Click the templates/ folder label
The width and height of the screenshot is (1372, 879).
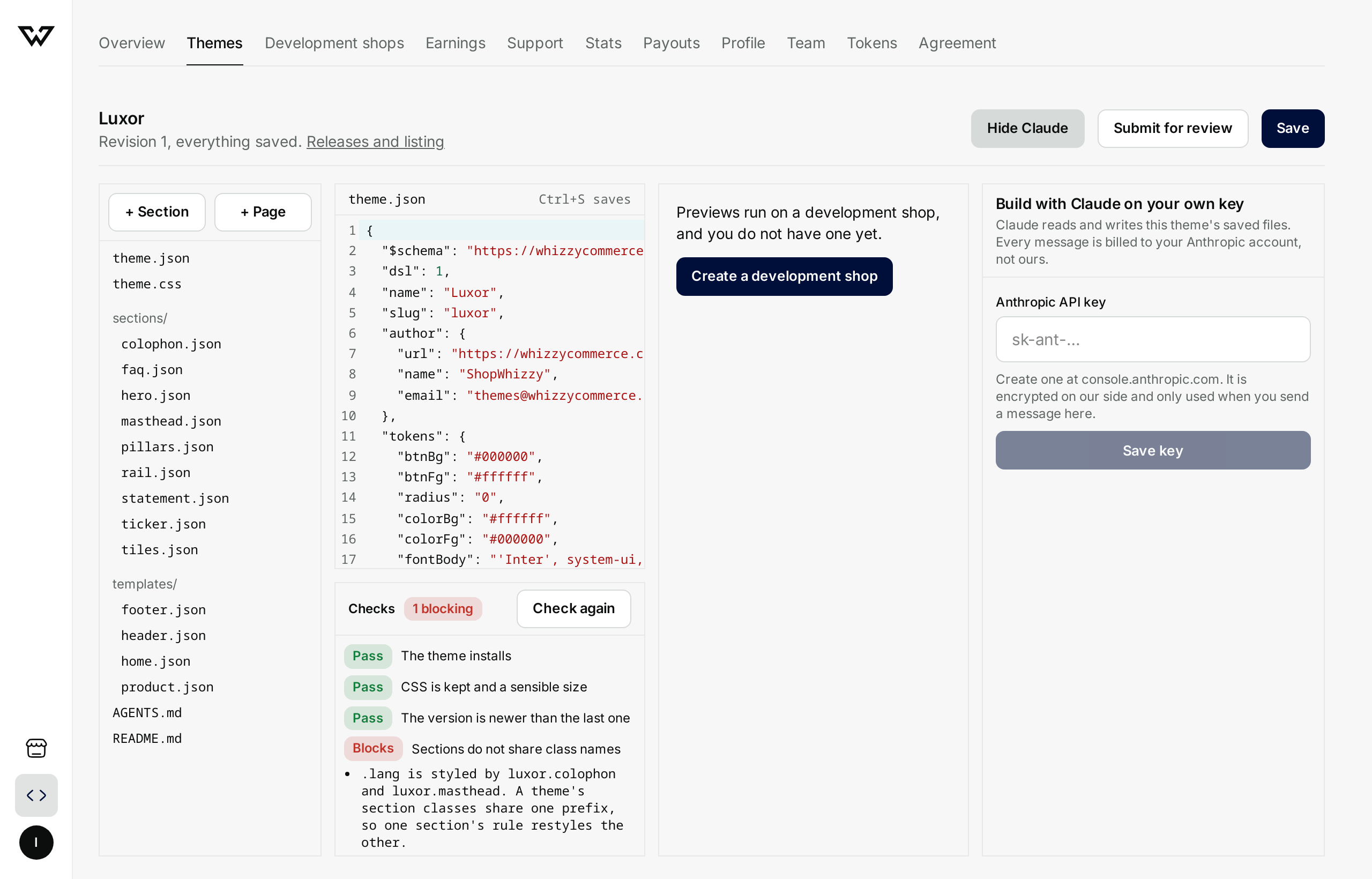pyautogui.click(x=144, y=583)
